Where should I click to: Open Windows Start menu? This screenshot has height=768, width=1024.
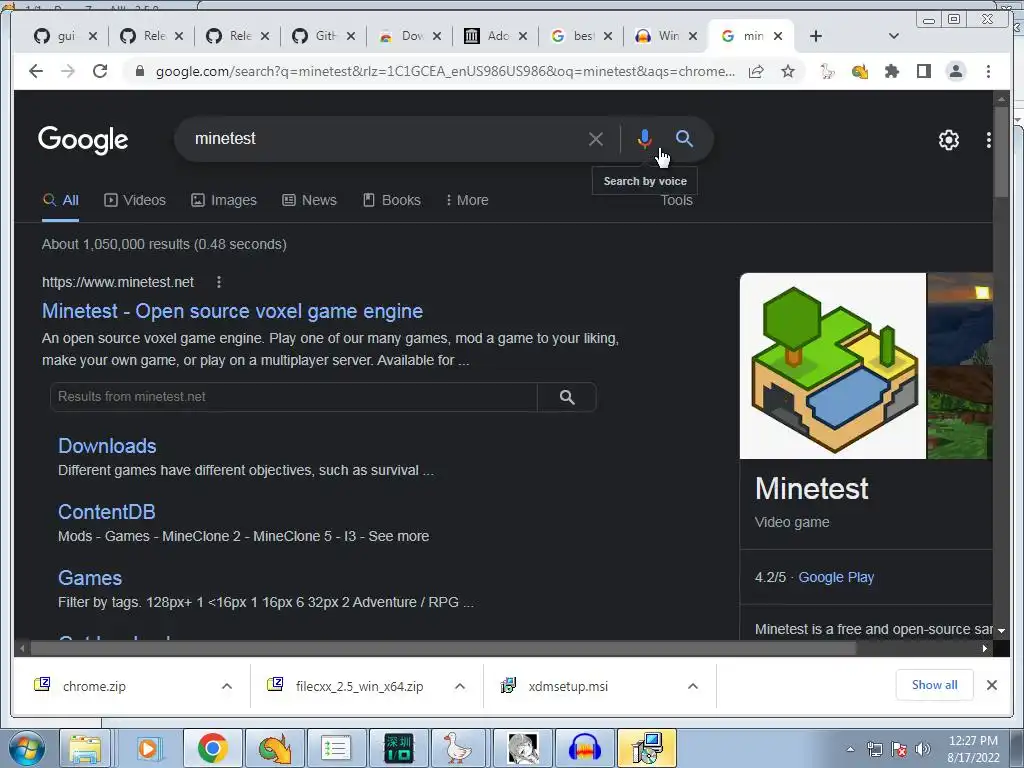[25, 748]
